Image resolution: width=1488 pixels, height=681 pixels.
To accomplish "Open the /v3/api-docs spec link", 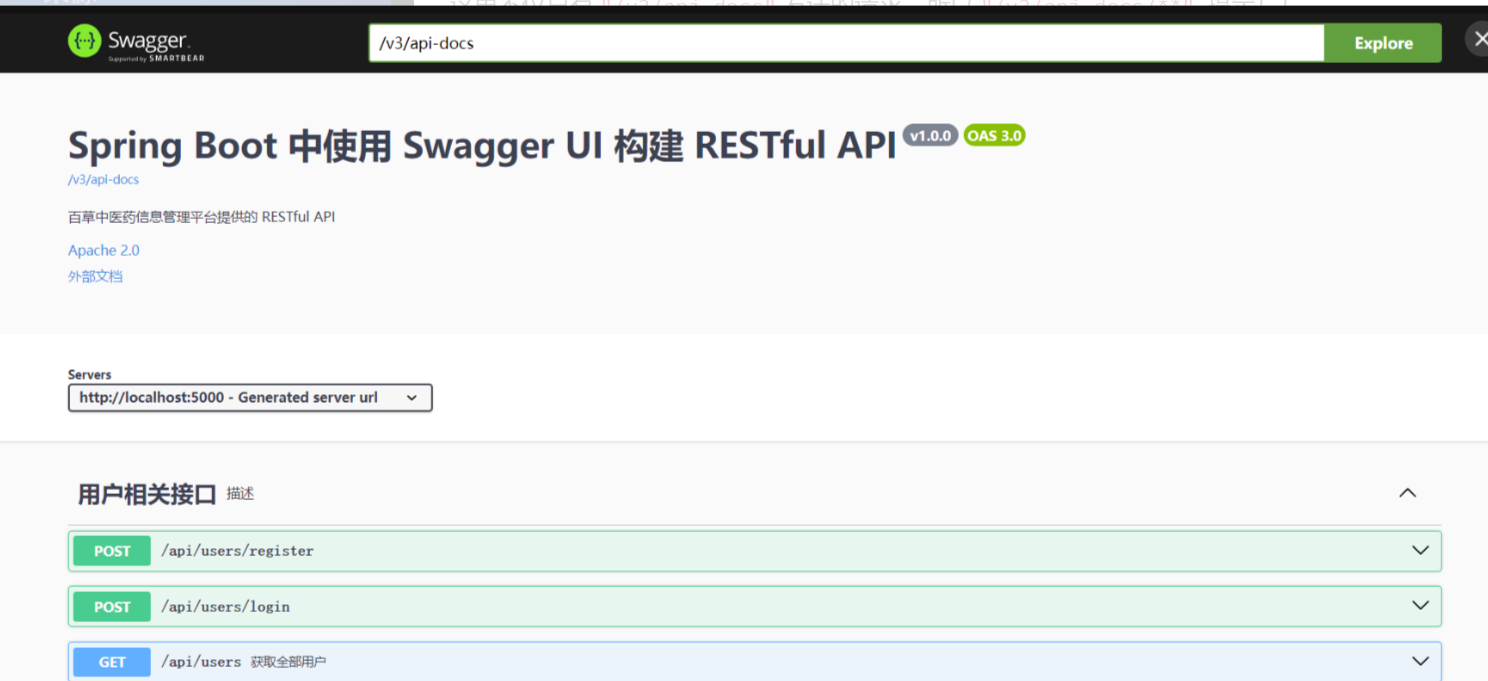I will [x=102, y=179].
